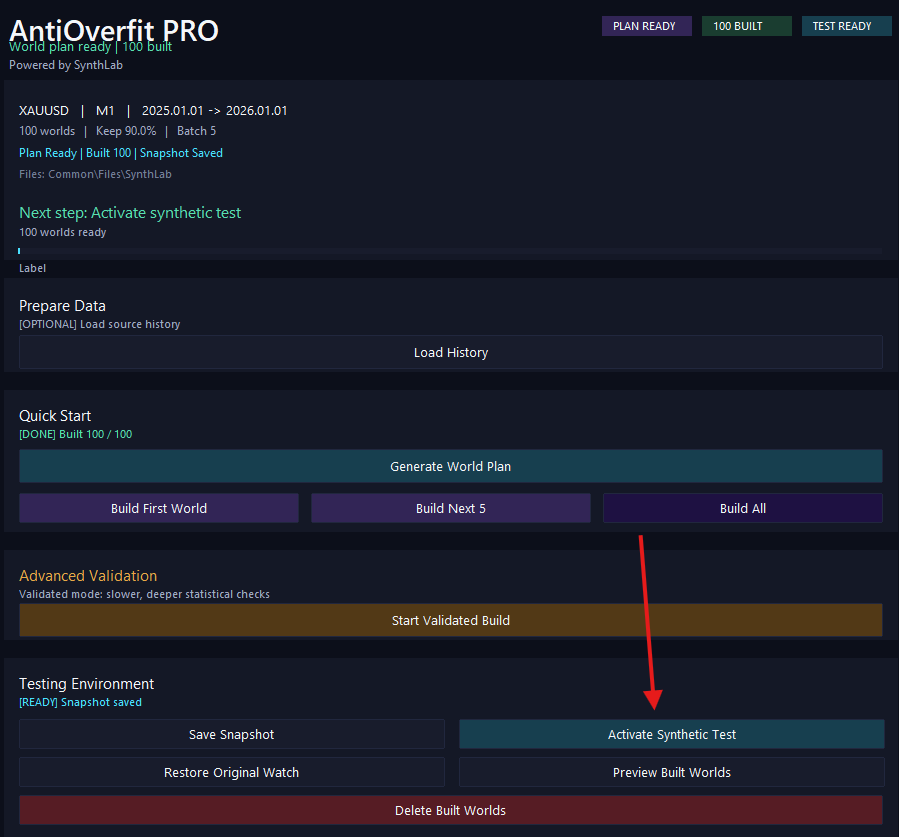Click the Prepare Data heading
The image size is (899, 837).
tap(62, 306)
